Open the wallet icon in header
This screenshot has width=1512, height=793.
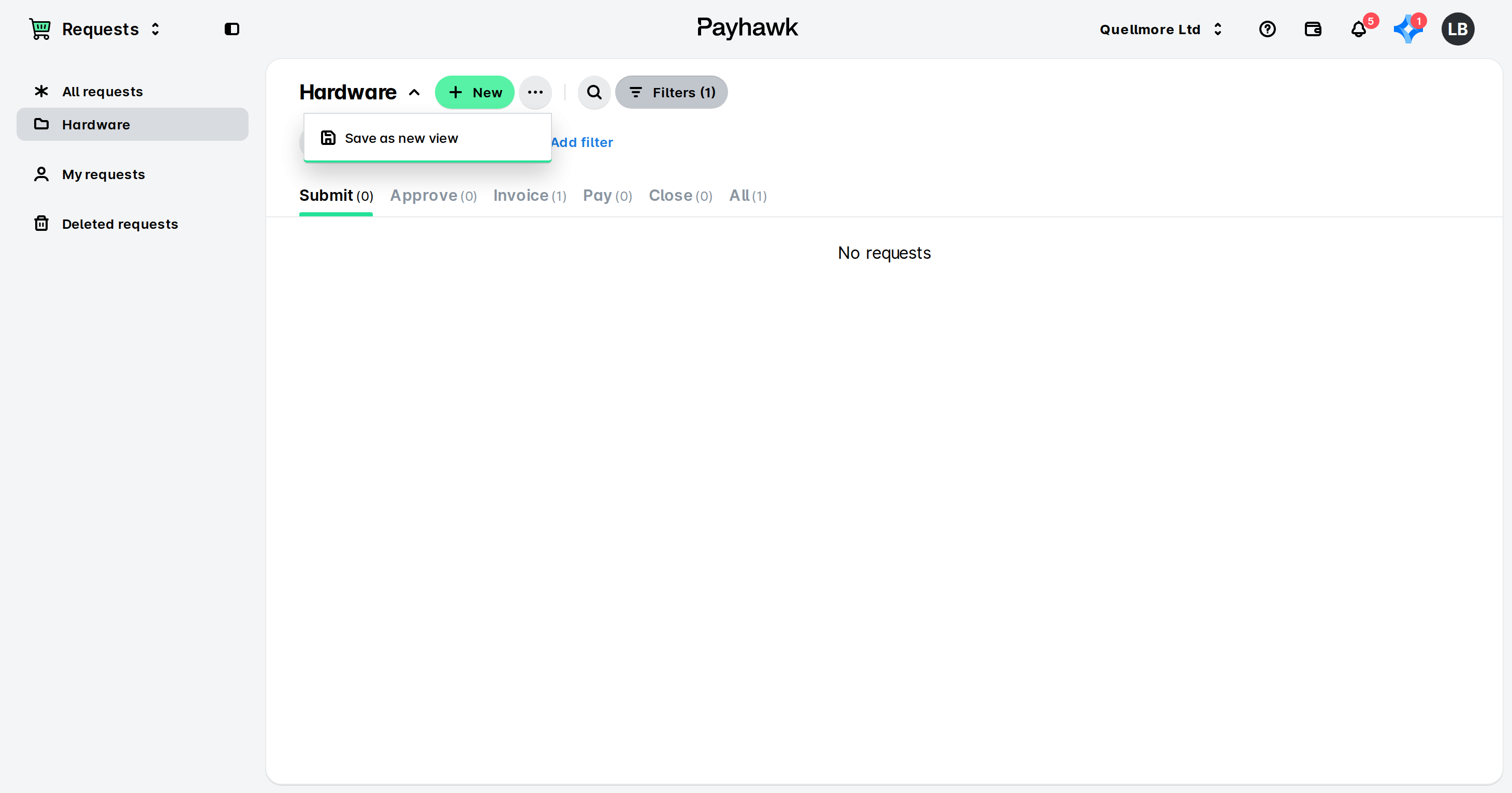[x=1313, y=29]
